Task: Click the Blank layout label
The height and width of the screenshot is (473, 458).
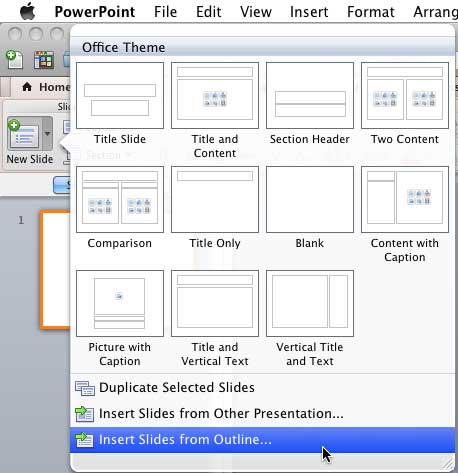Action: [x=310, y=243]
